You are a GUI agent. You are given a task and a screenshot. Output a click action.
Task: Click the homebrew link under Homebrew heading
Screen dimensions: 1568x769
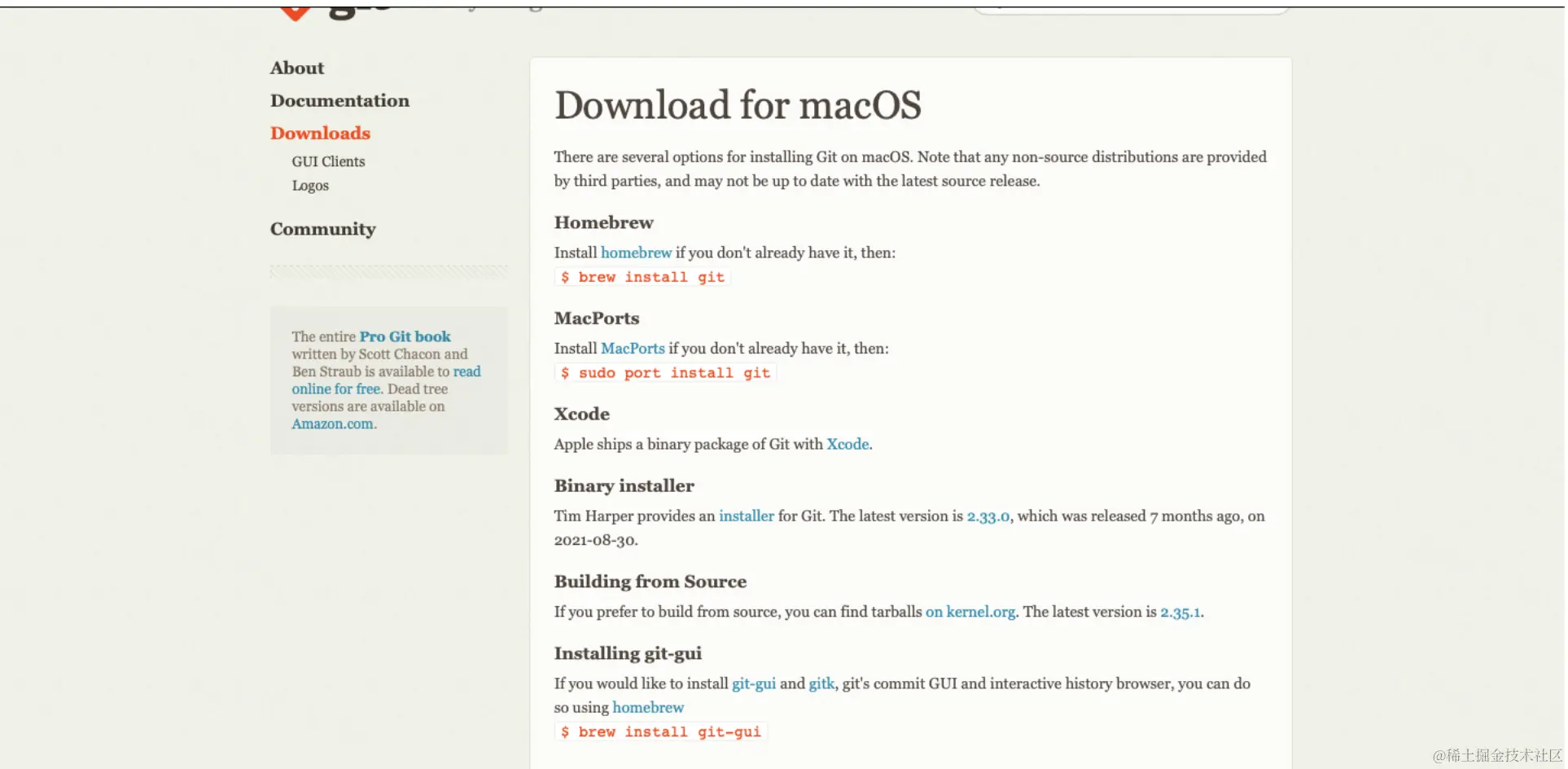(x=636, y=253)
